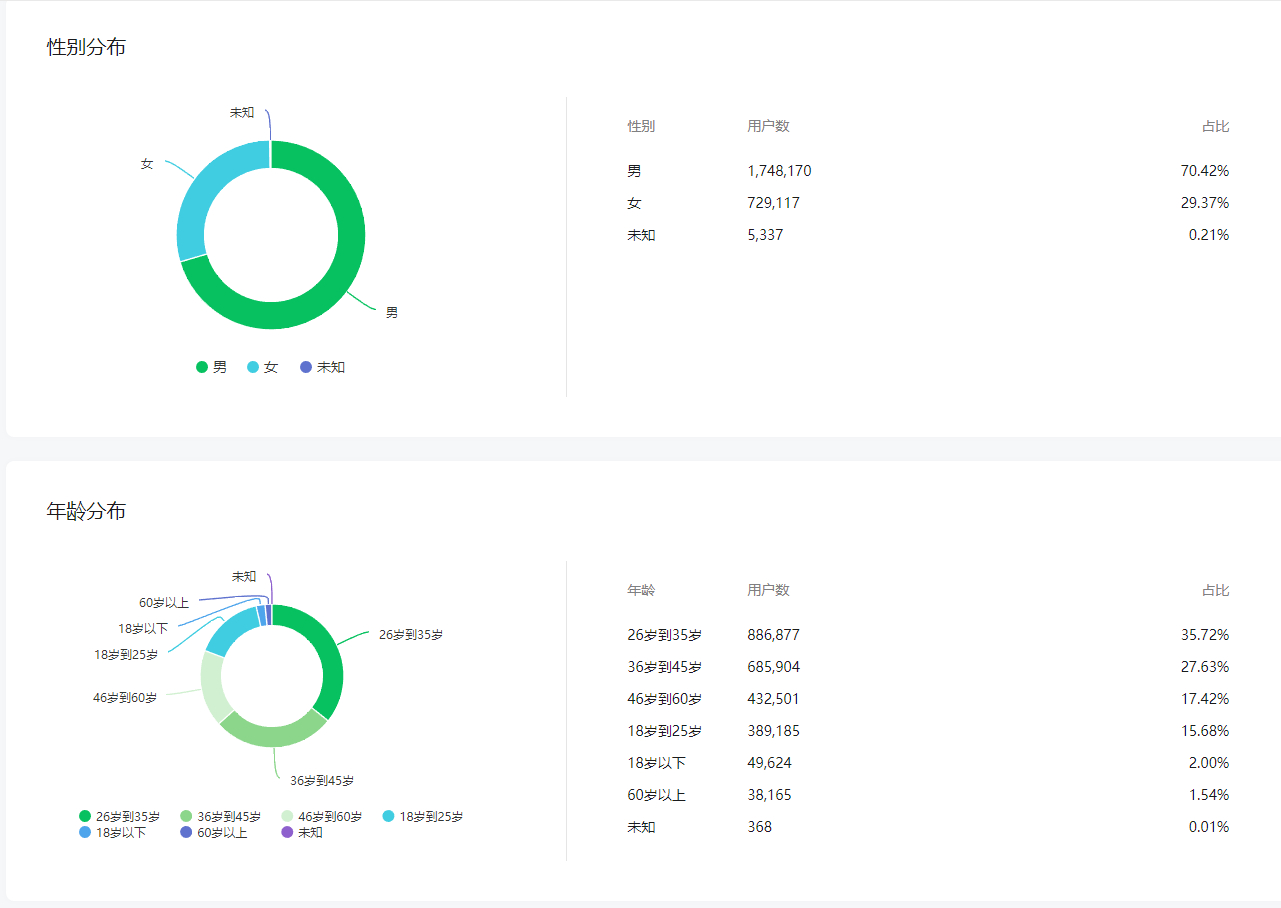This screenshot has width=1281, height=908.
Task: Click 占比 header in the age table
Action: [x=1215, y=590]
